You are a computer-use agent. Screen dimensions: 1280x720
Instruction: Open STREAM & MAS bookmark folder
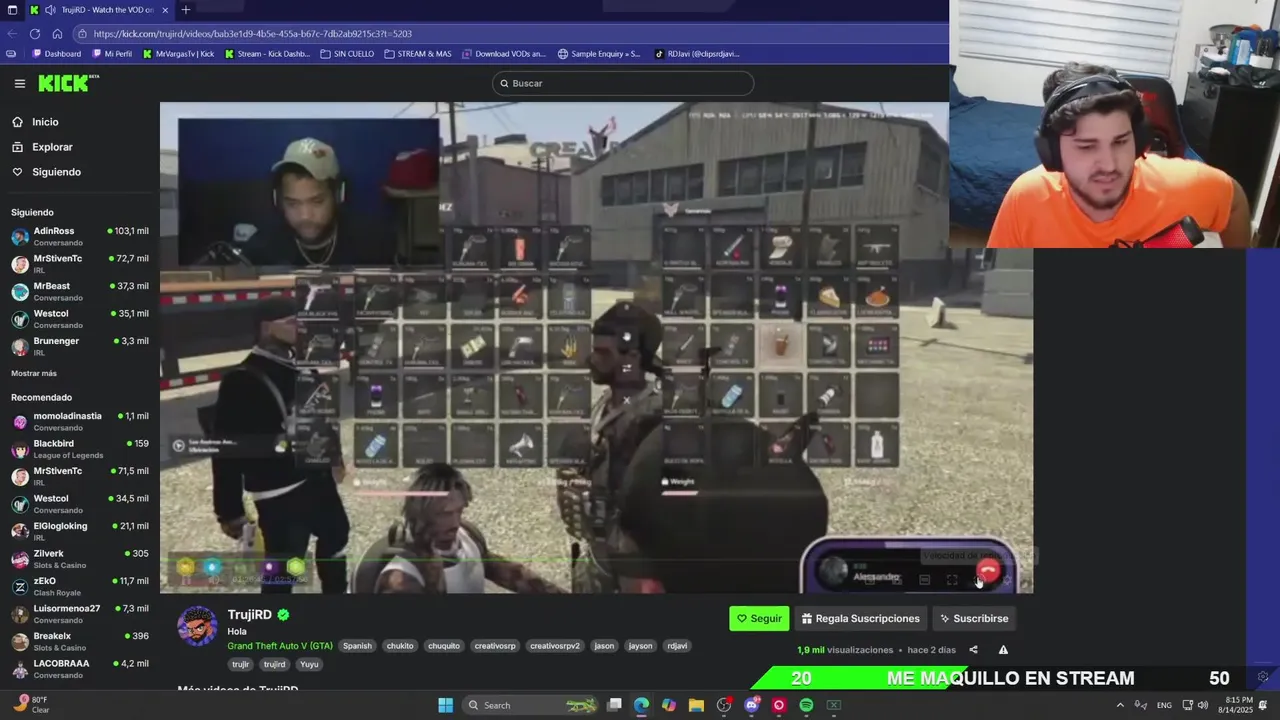[x=418, y=54]
